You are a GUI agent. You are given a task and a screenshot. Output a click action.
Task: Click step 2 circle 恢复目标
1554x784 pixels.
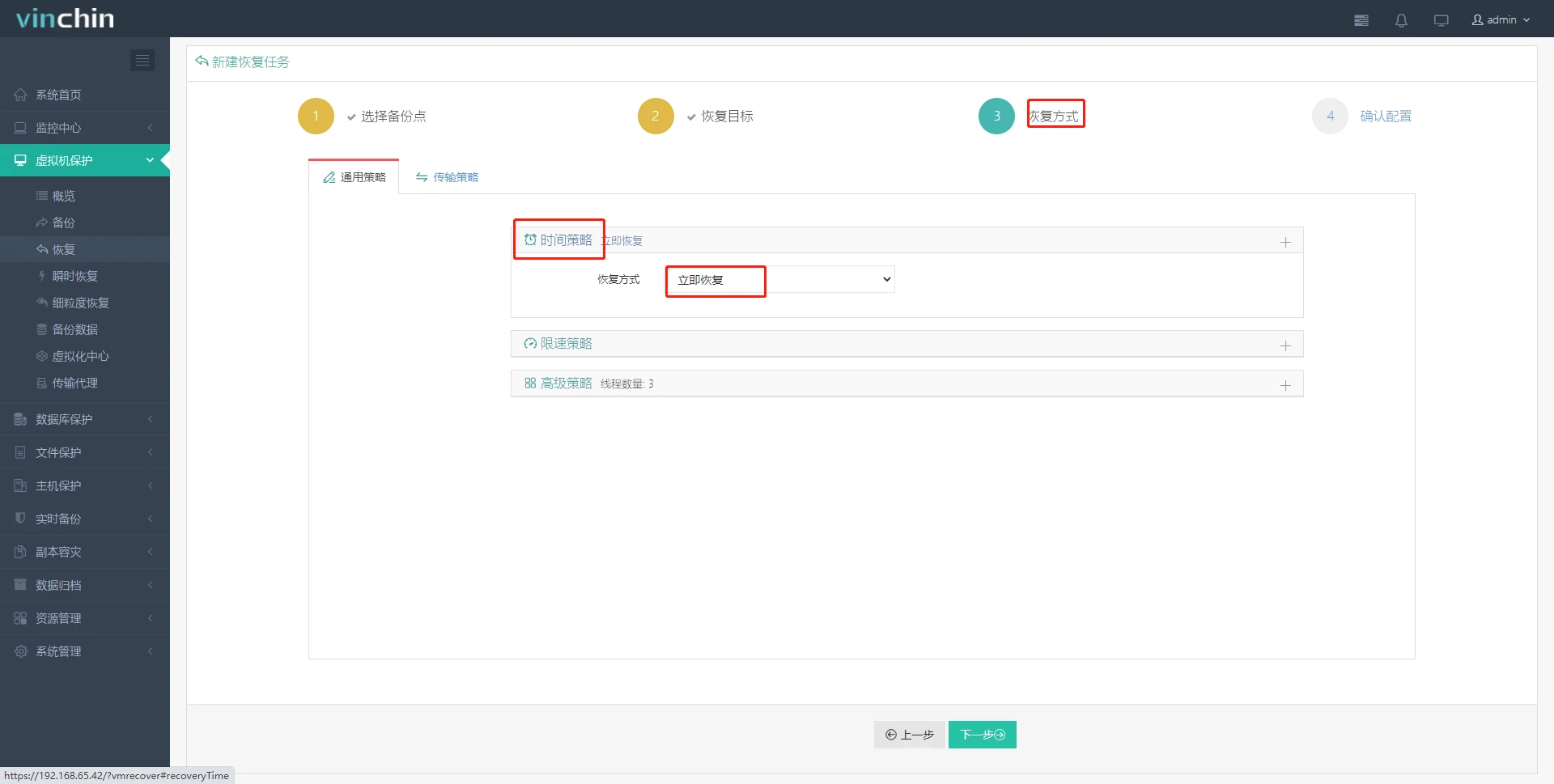coord(656,116)
